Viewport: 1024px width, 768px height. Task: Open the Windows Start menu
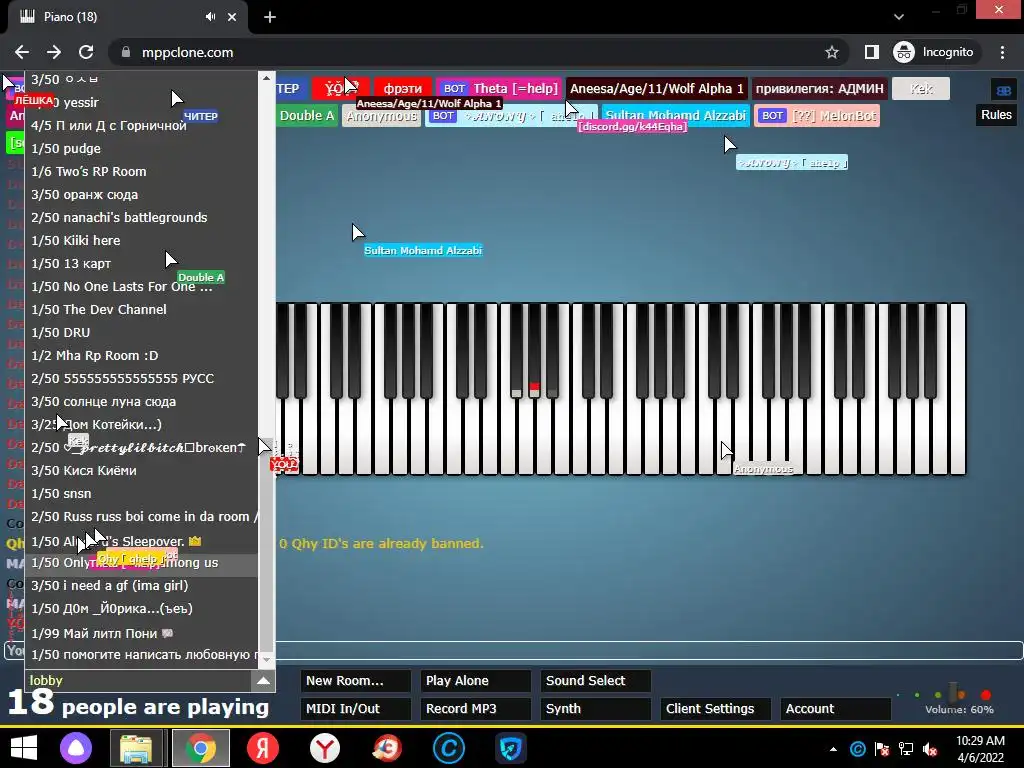coord(24,748)
